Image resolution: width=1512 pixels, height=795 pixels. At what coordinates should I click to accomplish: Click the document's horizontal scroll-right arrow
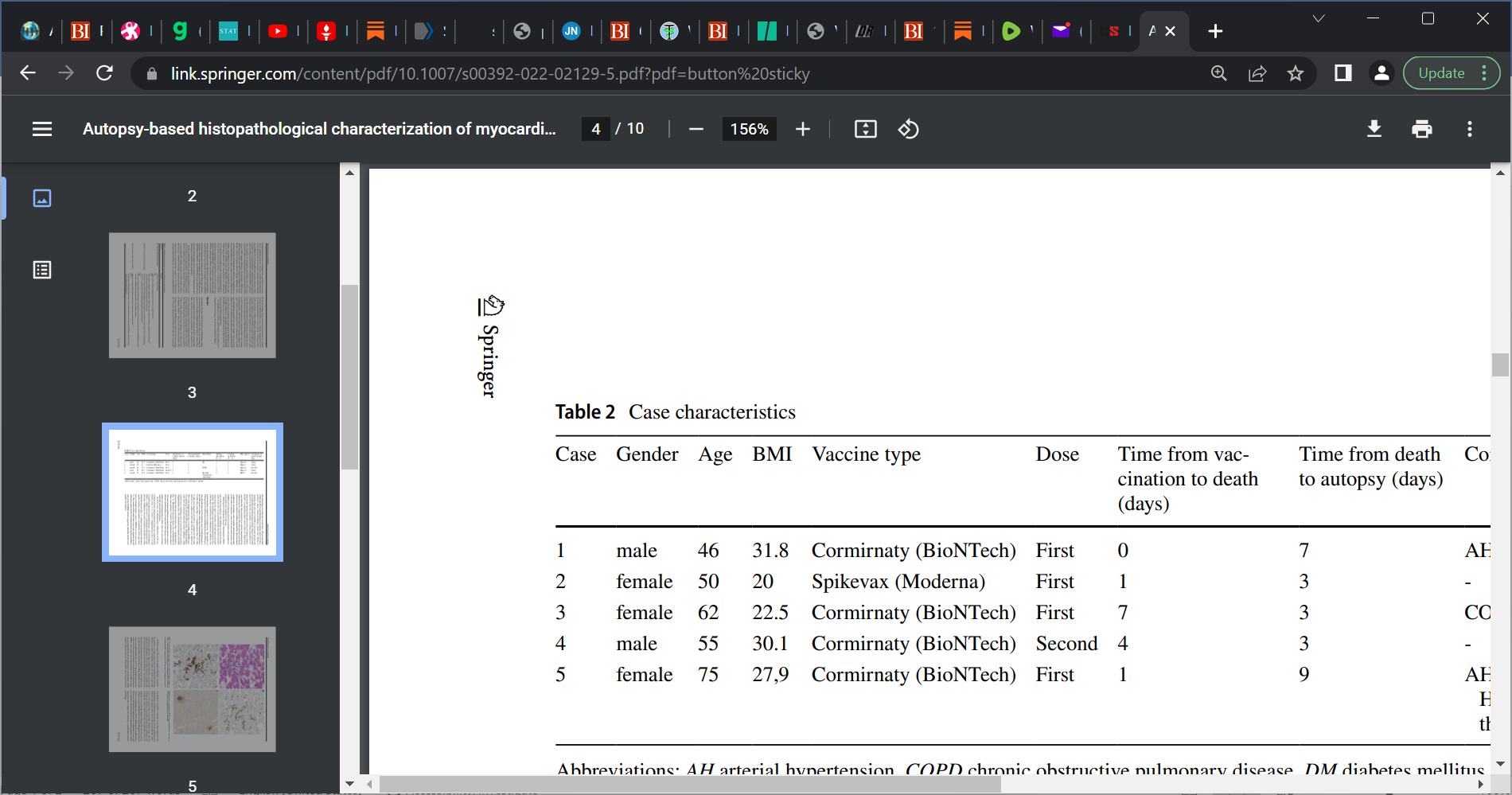click(1481, 785)
